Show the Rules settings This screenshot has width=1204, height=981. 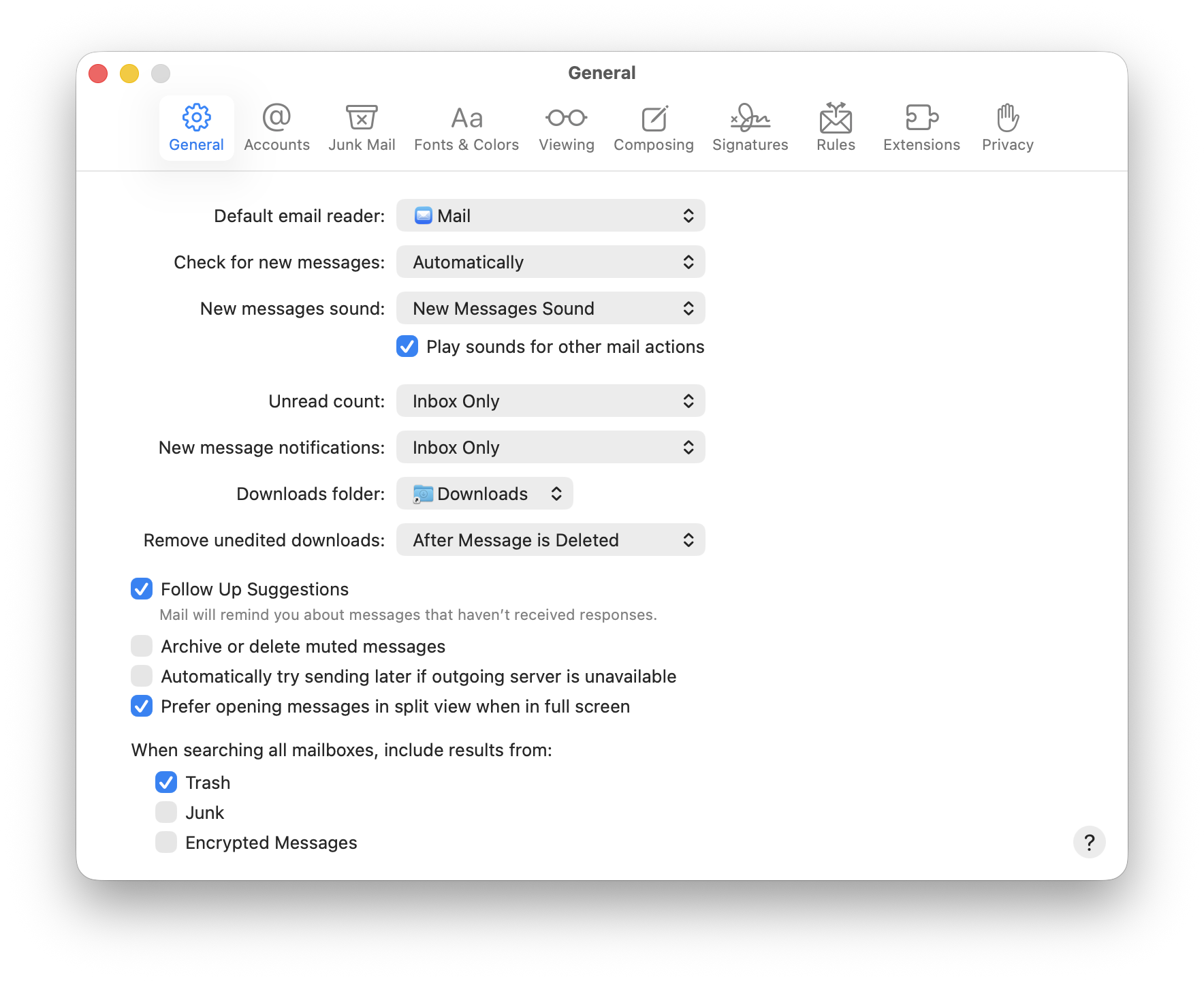click(x=836, y=128)
